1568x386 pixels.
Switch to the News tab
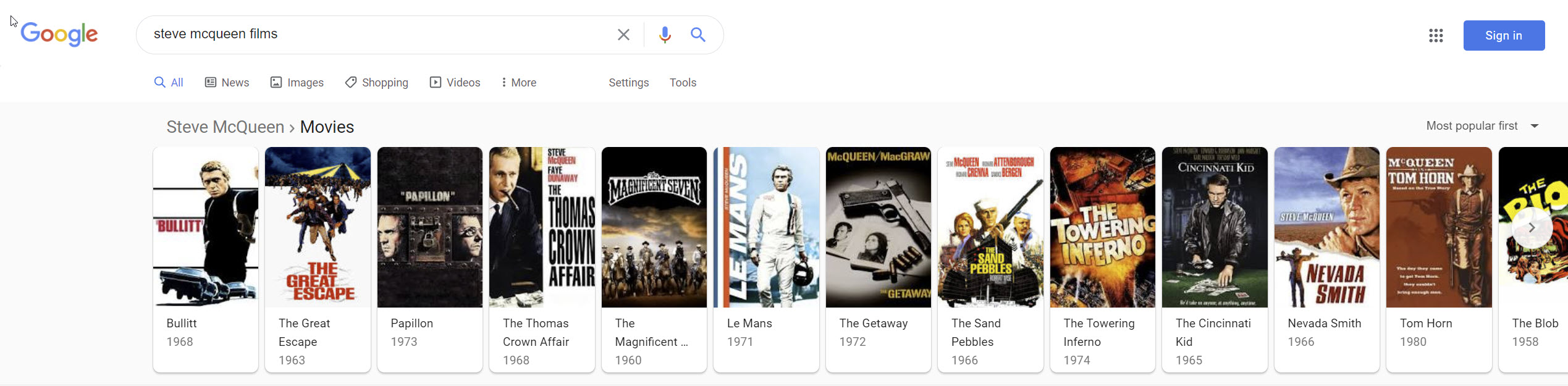click(227, 83)
